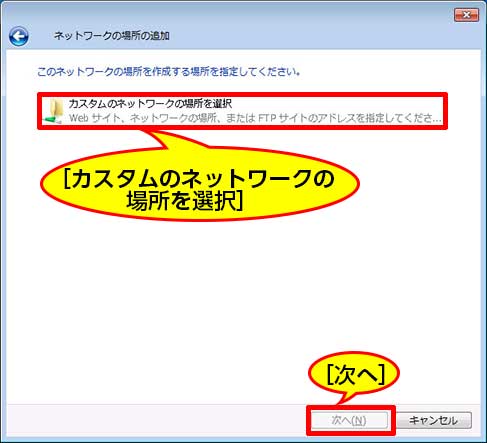
Task: Click the ellipsis ending the truncated description
Action: (x=437, y=119)
